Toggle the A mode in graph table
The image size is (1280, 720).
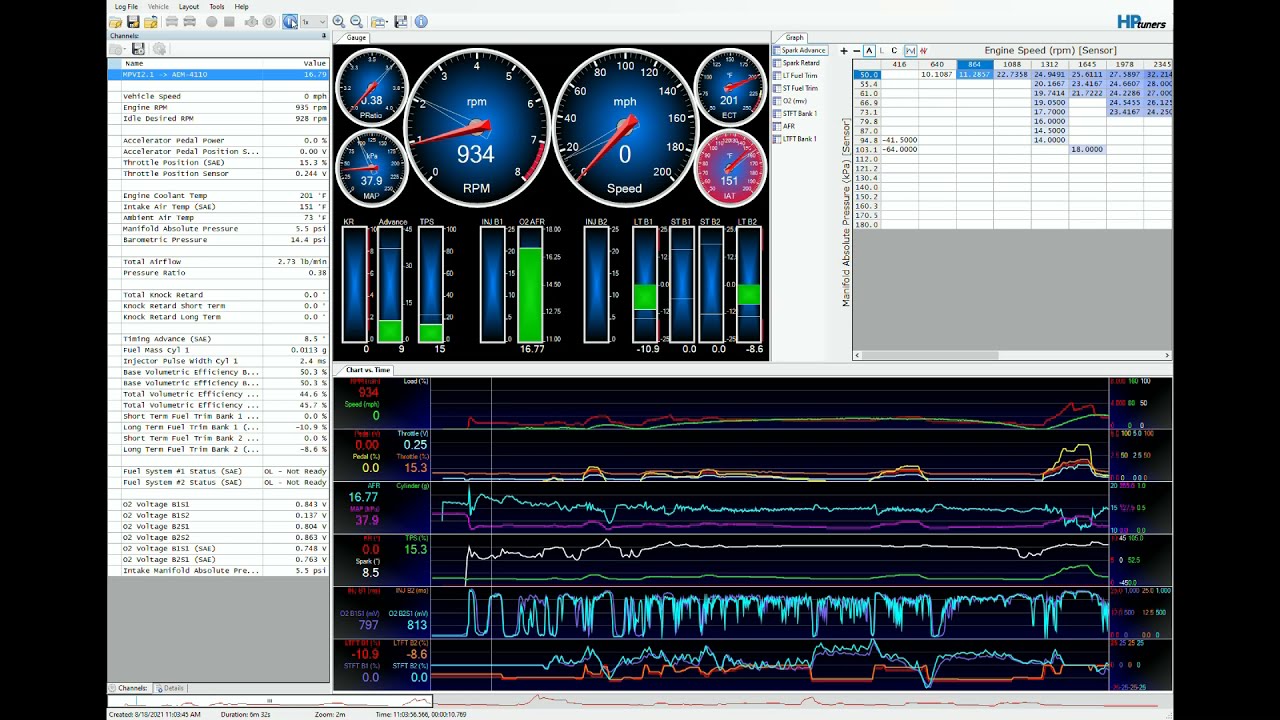(x=869, y=51)
